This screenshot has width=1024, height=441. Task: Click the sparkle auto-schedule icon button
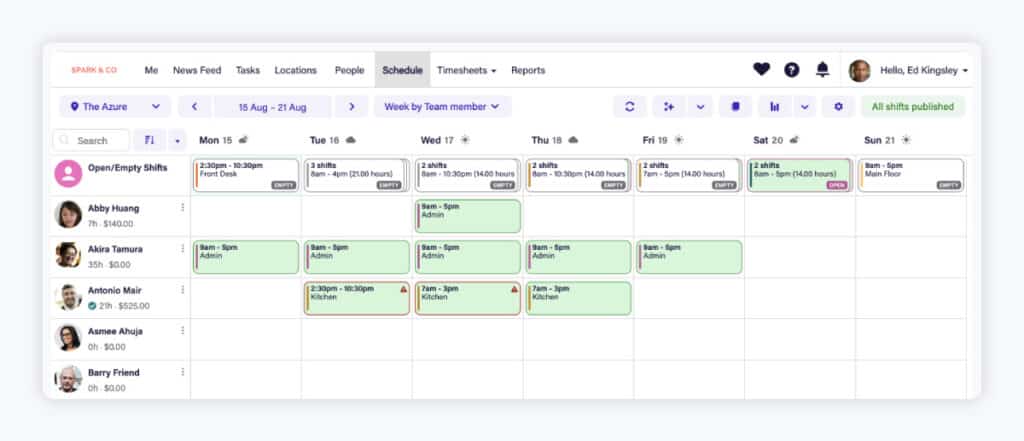669,106
